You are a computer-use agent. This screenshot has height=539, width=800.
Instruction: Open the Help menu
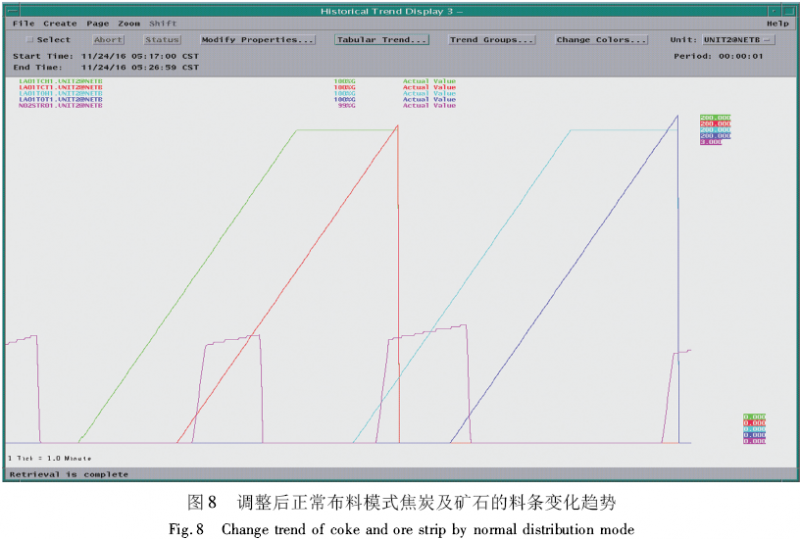tap(777, 23)
